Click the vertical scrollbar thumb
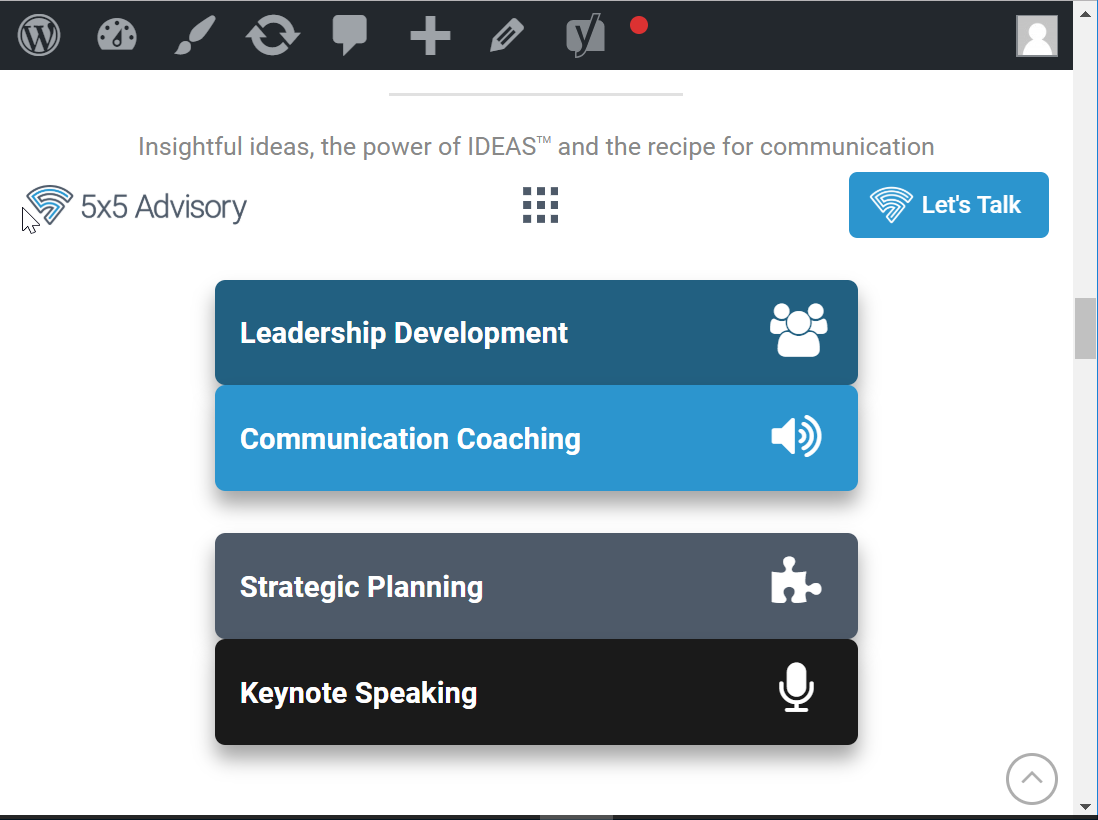 (x=1085, y=328)
